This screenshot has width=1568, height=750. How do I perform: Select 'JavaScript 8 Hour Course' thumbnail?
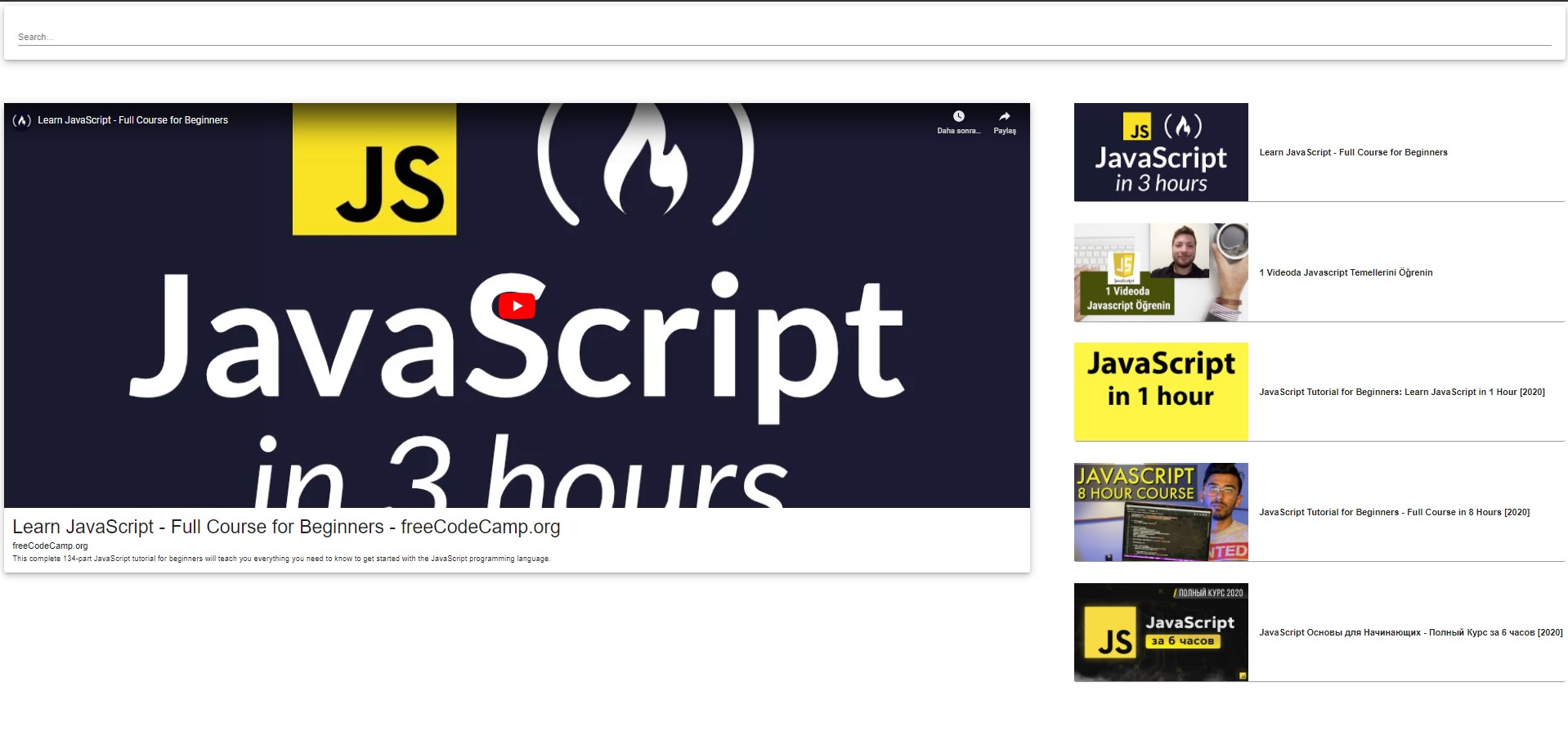[1161, 512]
